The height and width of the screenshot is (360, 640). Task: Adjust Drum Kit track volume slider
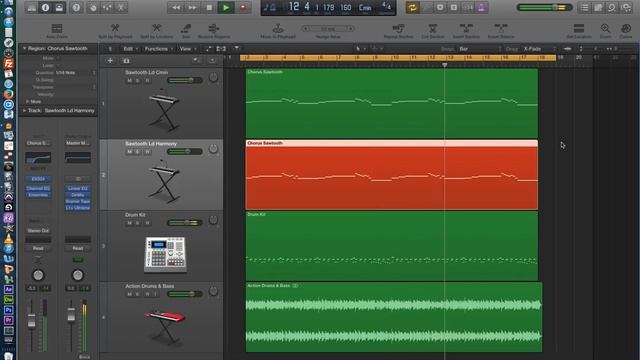coord(184,223)
